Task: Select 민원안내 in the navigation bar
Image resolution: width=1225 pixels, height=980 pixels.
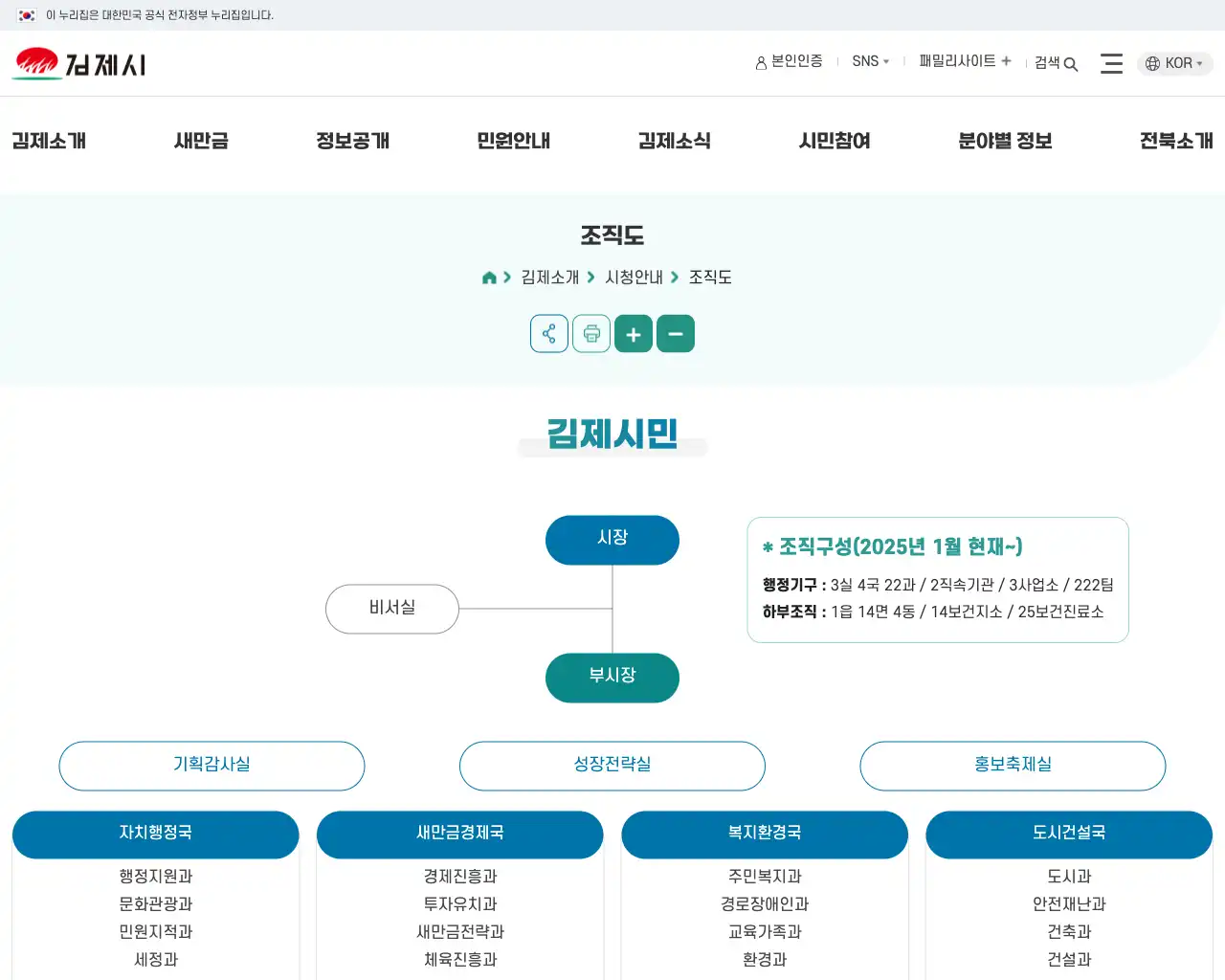Action: pos(513,141)
